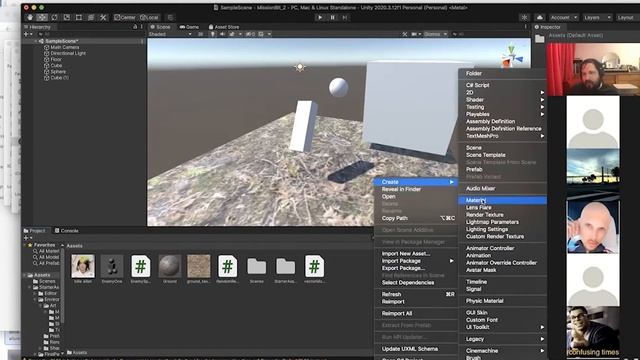This screenshot has width=640, height=360.
Task: Click the Inspector folder asset icon
Action: 540,39
